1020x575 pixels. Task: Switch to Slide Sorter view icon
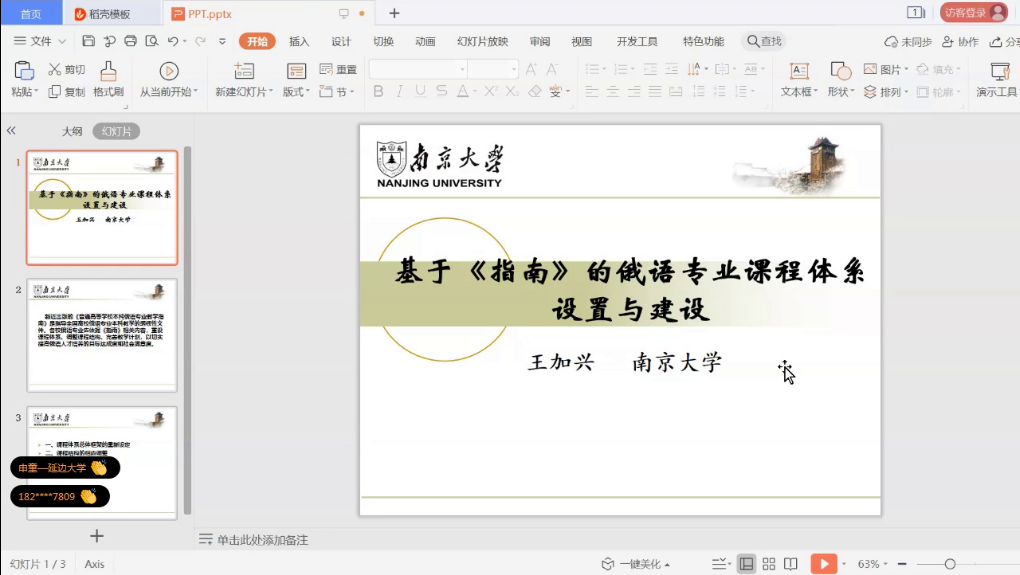[x=769, y=564]
